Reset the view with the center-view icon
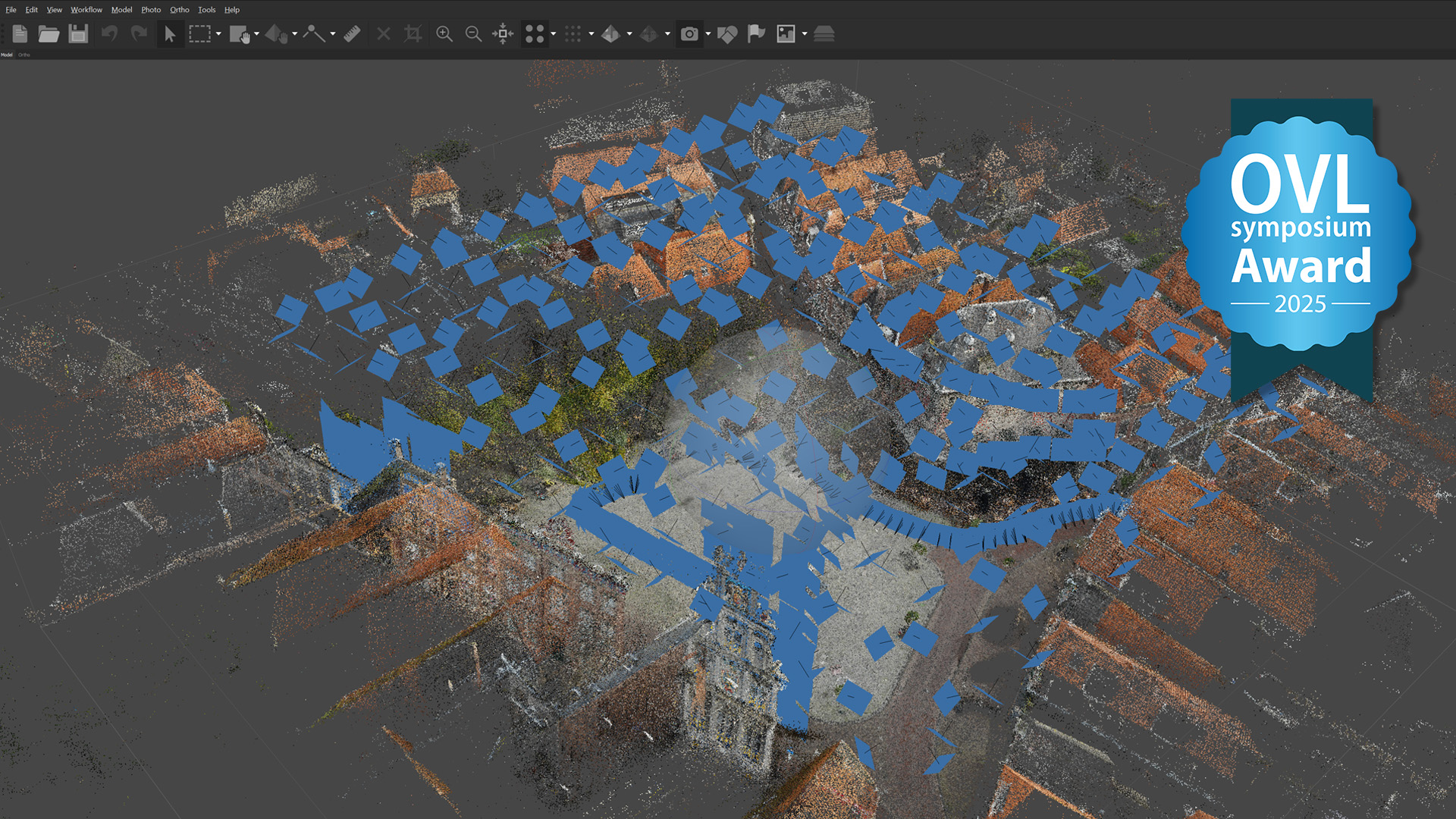 [x=503, y=33]
